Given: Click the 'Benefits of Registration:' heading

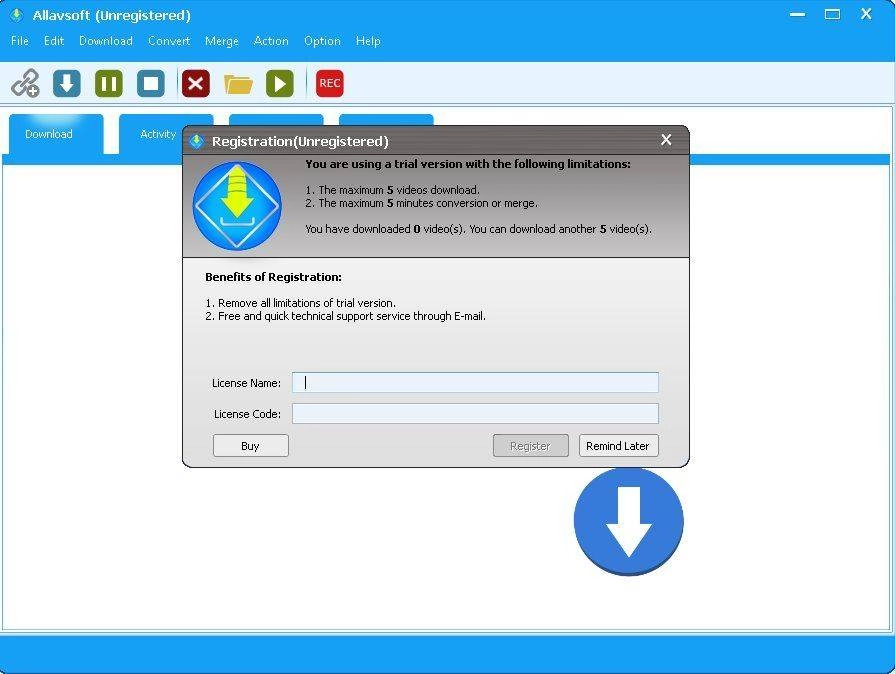Looking at the screenshot, I should (x=273, y=277).
